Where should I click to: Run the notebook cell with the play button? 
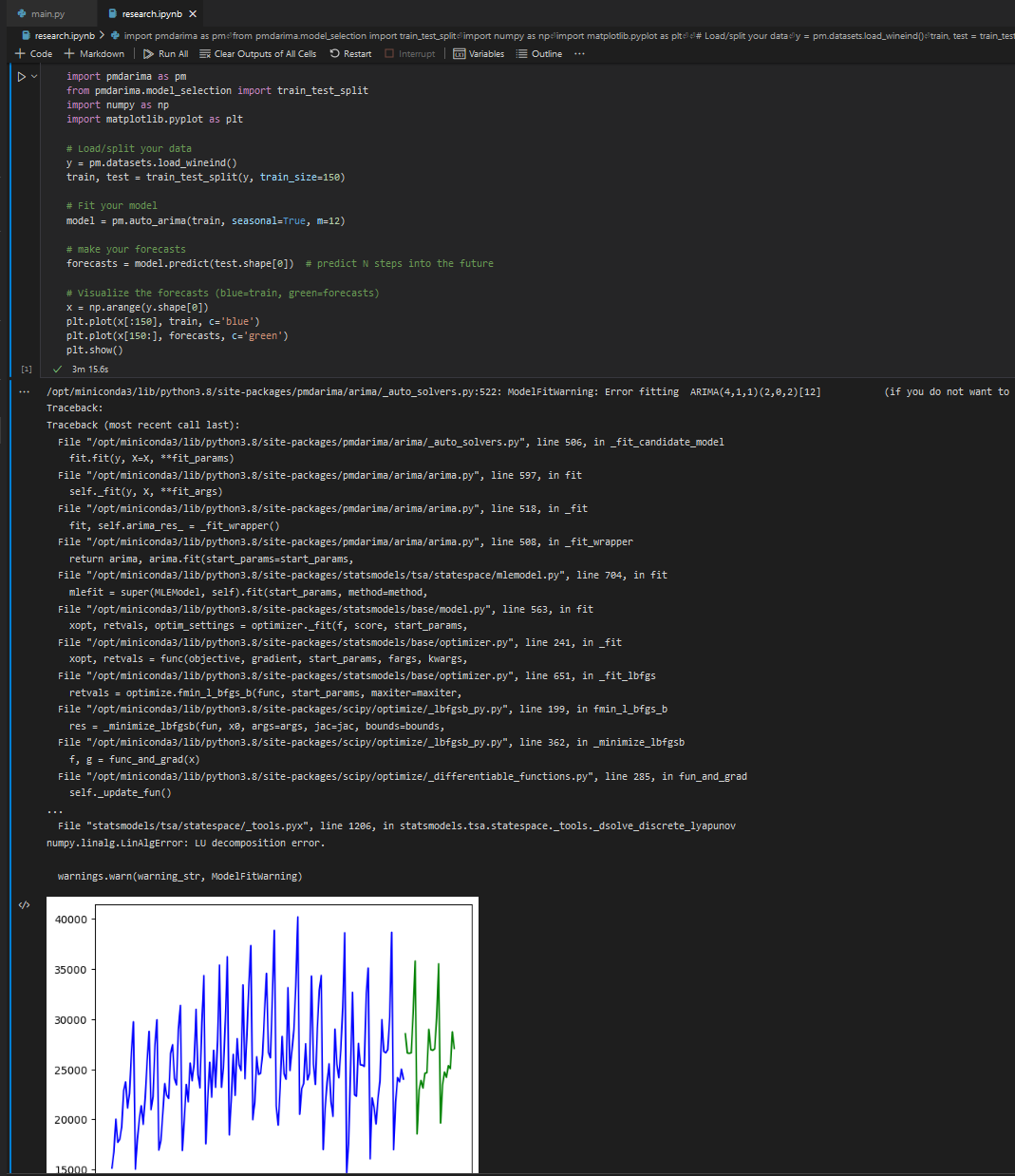tap(23, 76)
